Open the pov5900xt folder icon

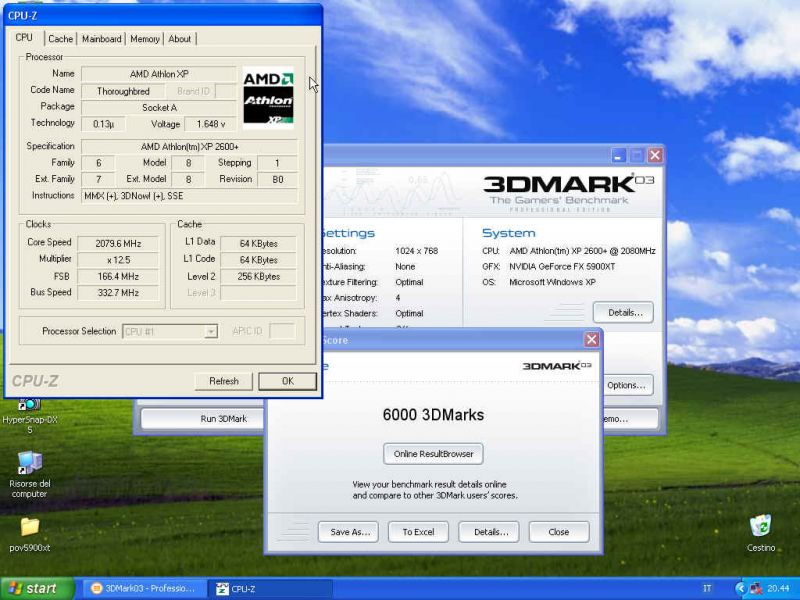point(30,534)
